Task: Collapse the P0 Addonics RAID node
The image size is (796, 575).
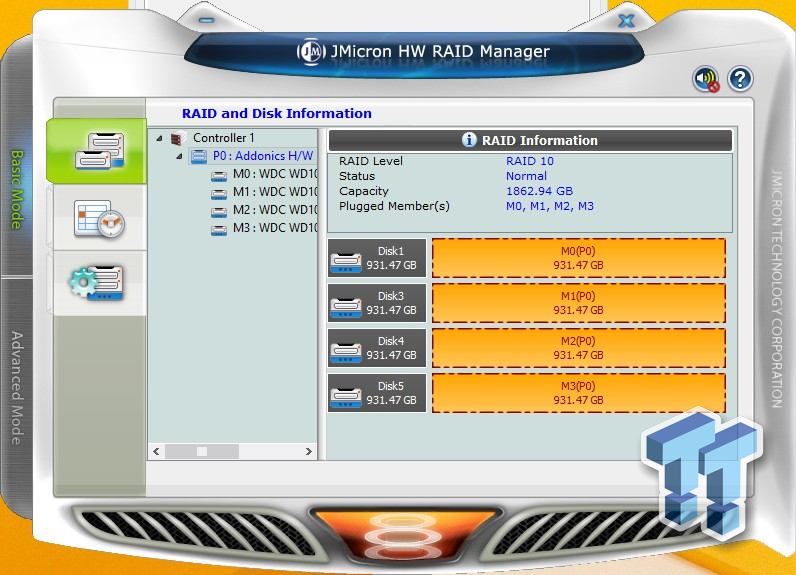Action: point(180,156)
